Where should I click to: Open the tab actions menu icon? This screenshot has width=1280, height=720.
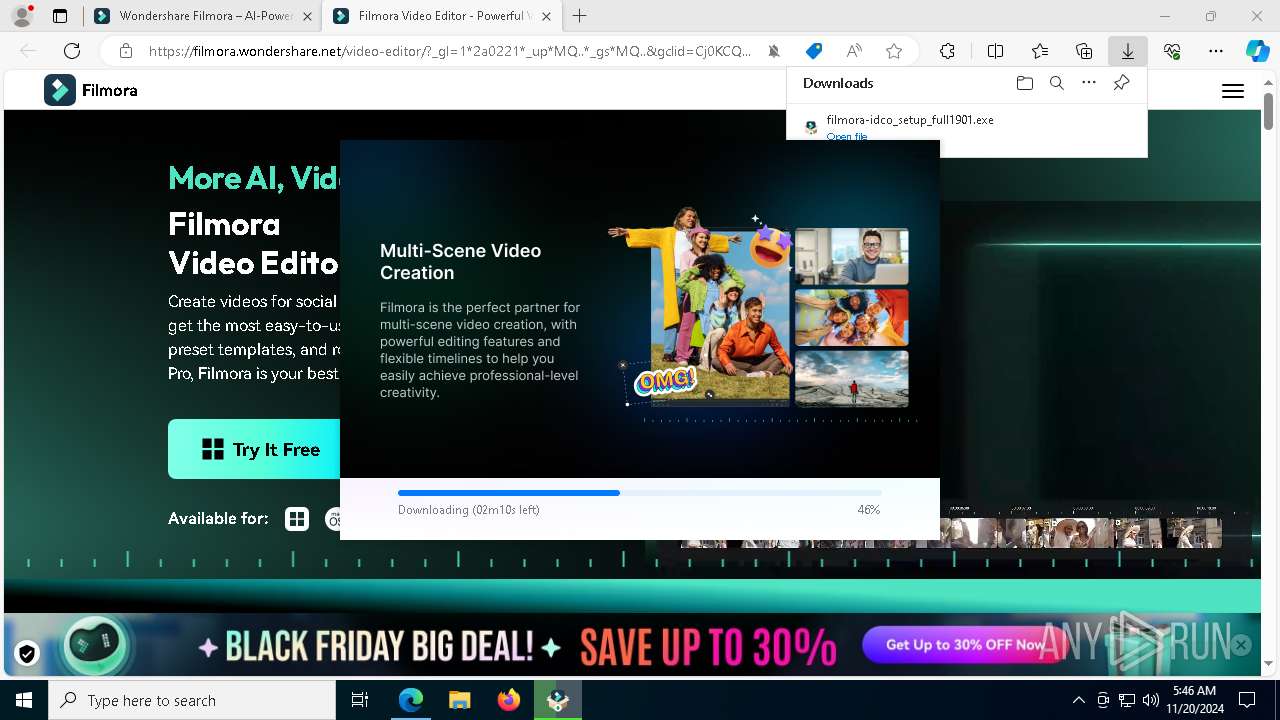(60, 16)
